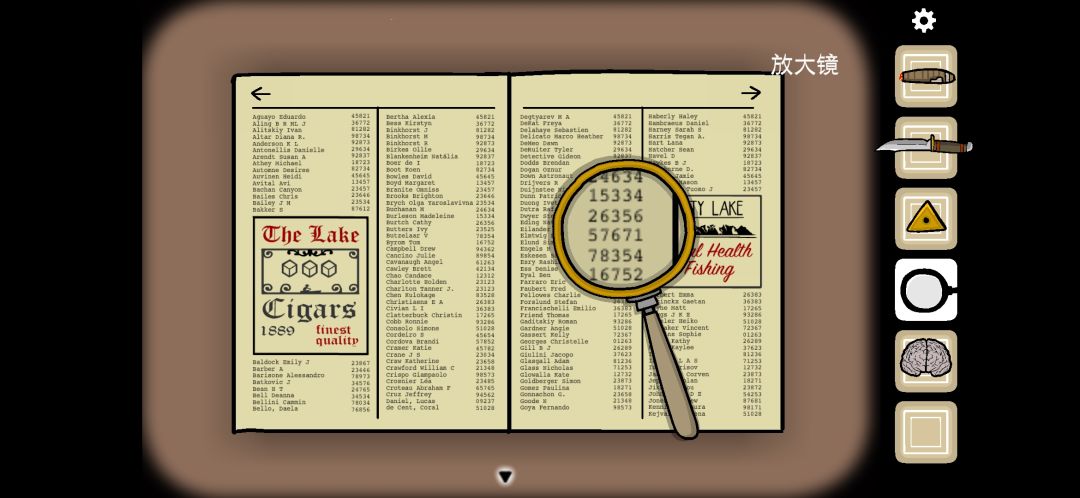Click the magnified number 57671

(615, 235)
